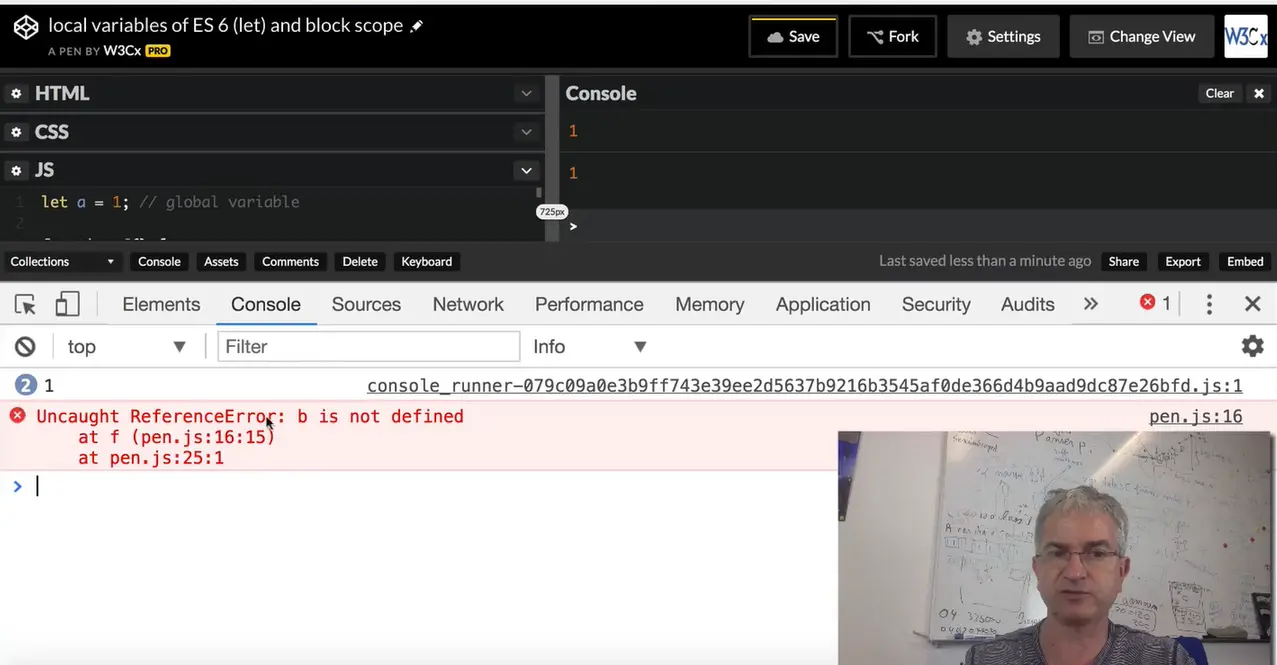The width and height of the screenshot is (1277, 665).
Task: Click the 'let a = 1;' code line
Action: tap(86, 202)
